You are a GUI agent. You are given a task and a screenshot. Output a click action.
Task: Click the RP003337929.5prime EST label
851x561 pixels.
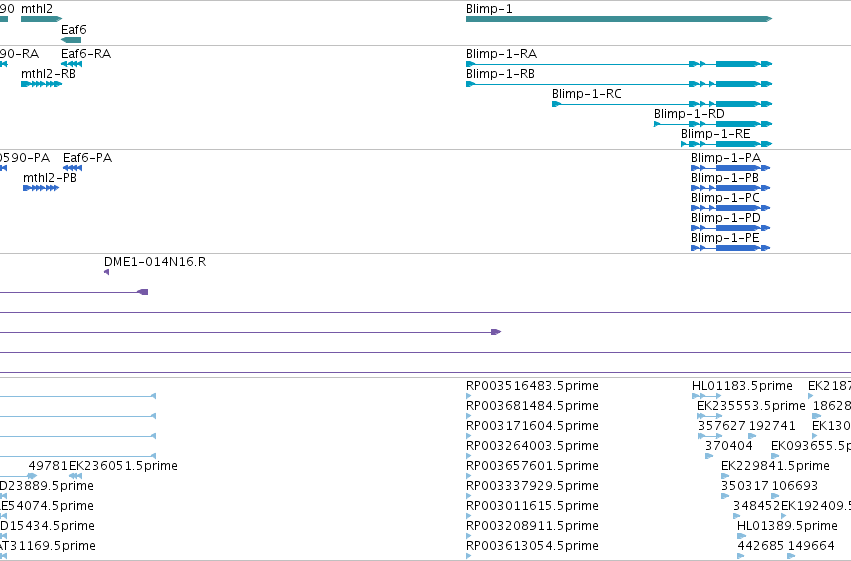[x=532, y=486]
